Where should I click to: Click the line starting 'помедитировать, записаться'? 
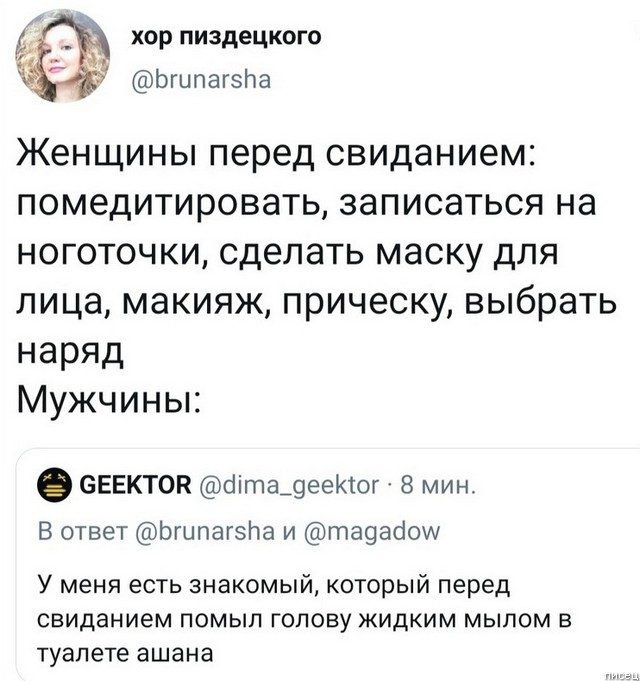click(x=306, y=206)
